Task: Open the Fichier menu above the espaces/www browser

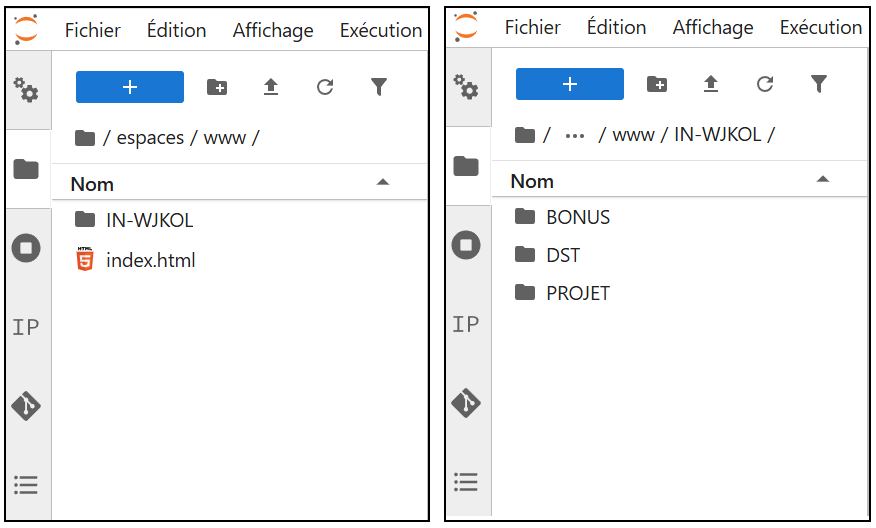Action: 92,31
